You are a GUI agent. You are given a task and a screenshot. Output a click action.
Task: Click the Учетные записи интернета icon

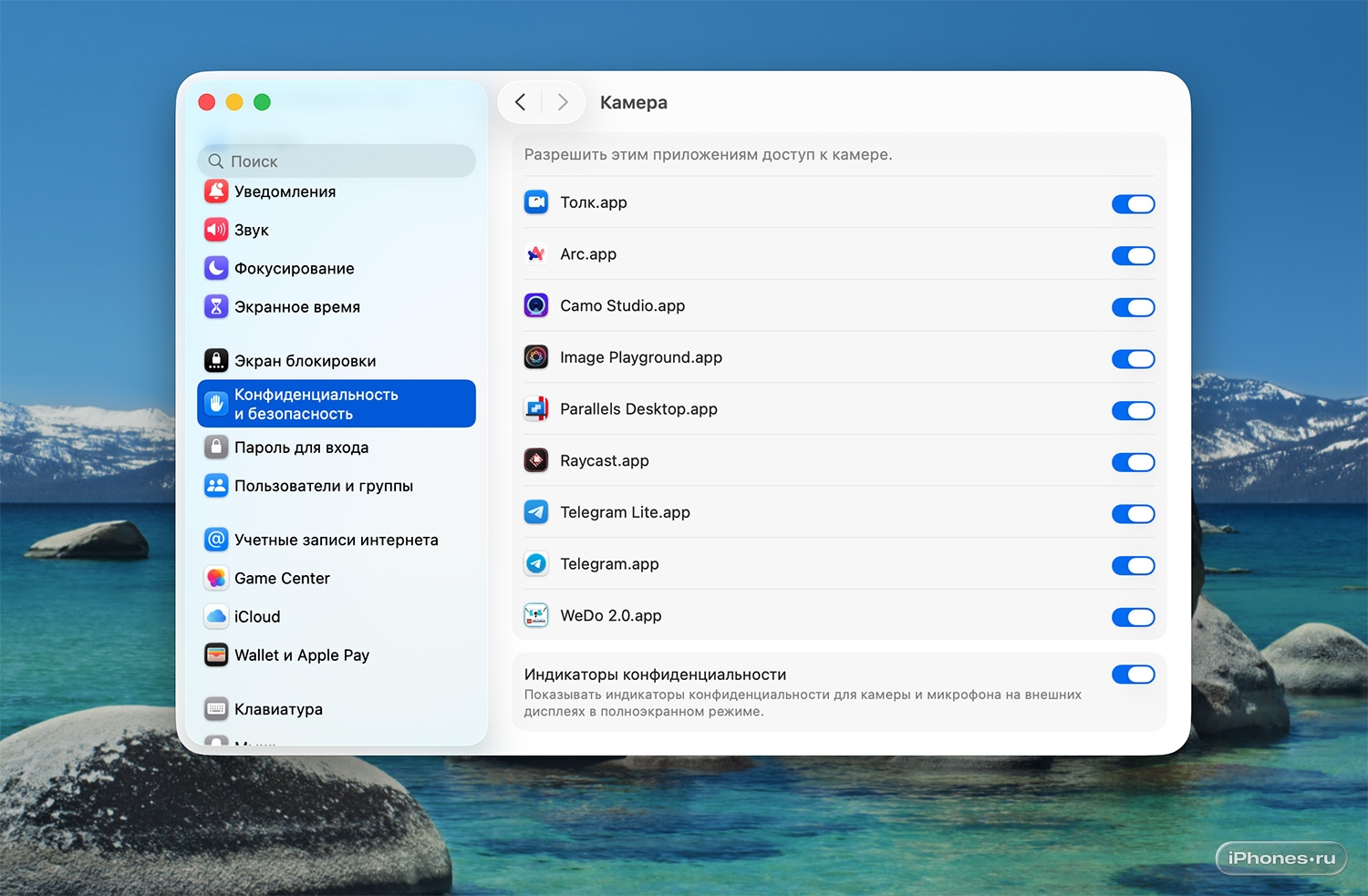pyautogui.click(x=216, y=540)
